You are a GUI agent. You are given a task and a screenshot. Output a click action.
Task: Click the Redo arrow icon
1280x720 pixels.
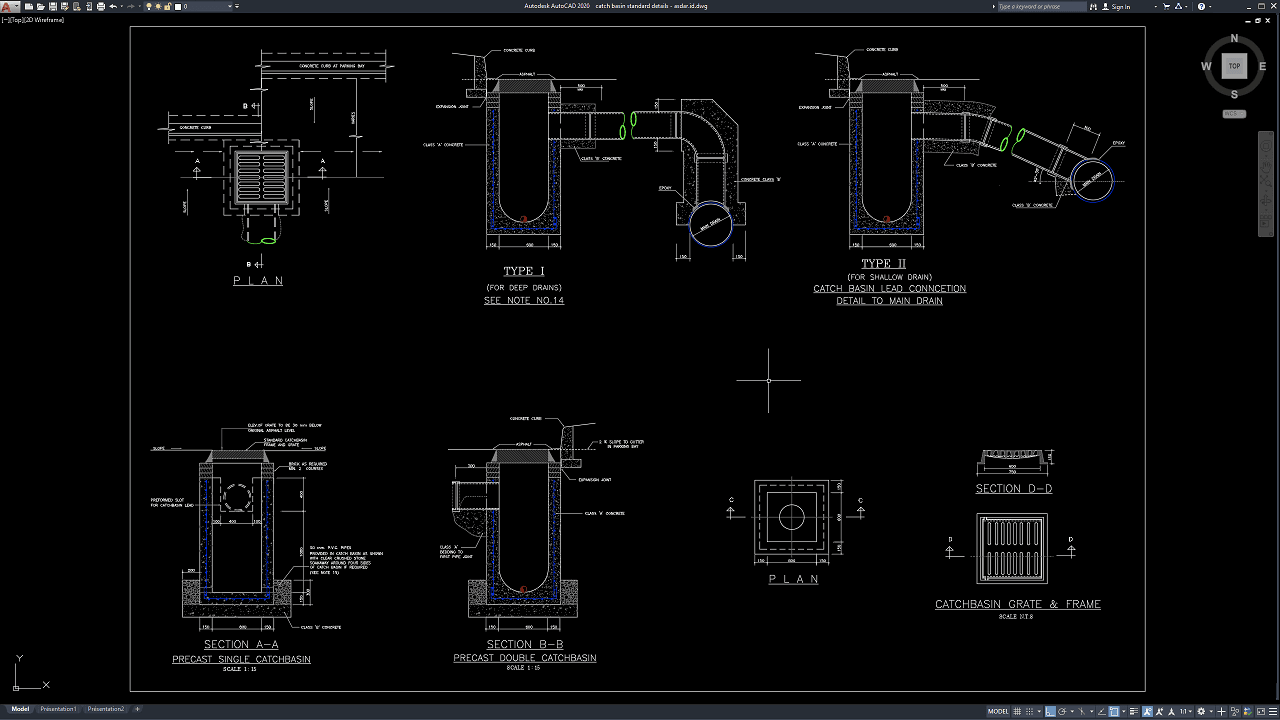[x=130, y=6]
